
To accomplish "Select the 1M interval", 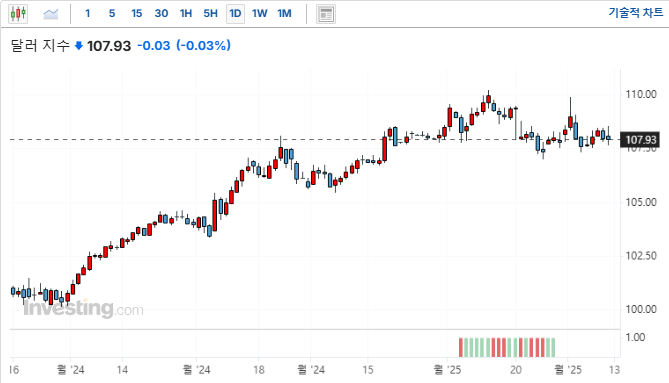I will [x=285, y=13].
